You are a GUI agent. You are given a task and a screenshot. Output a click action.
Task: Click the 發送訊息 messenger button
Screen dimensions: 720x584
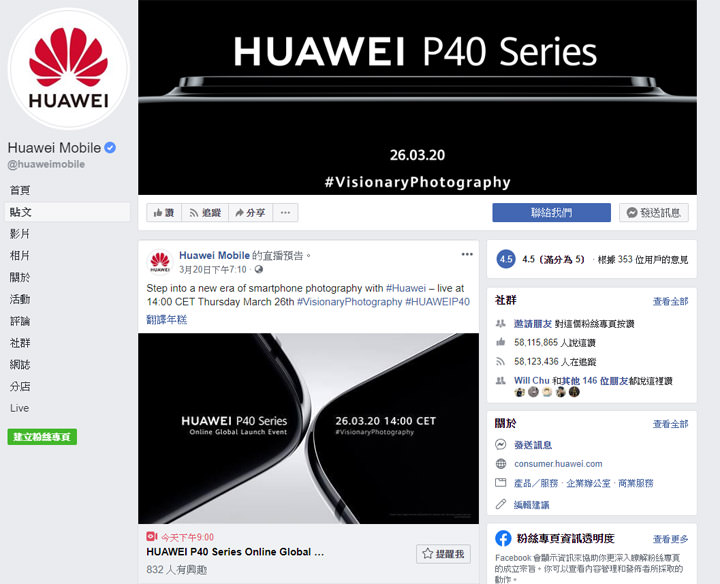pyautogui.click(x=654, y=213)
